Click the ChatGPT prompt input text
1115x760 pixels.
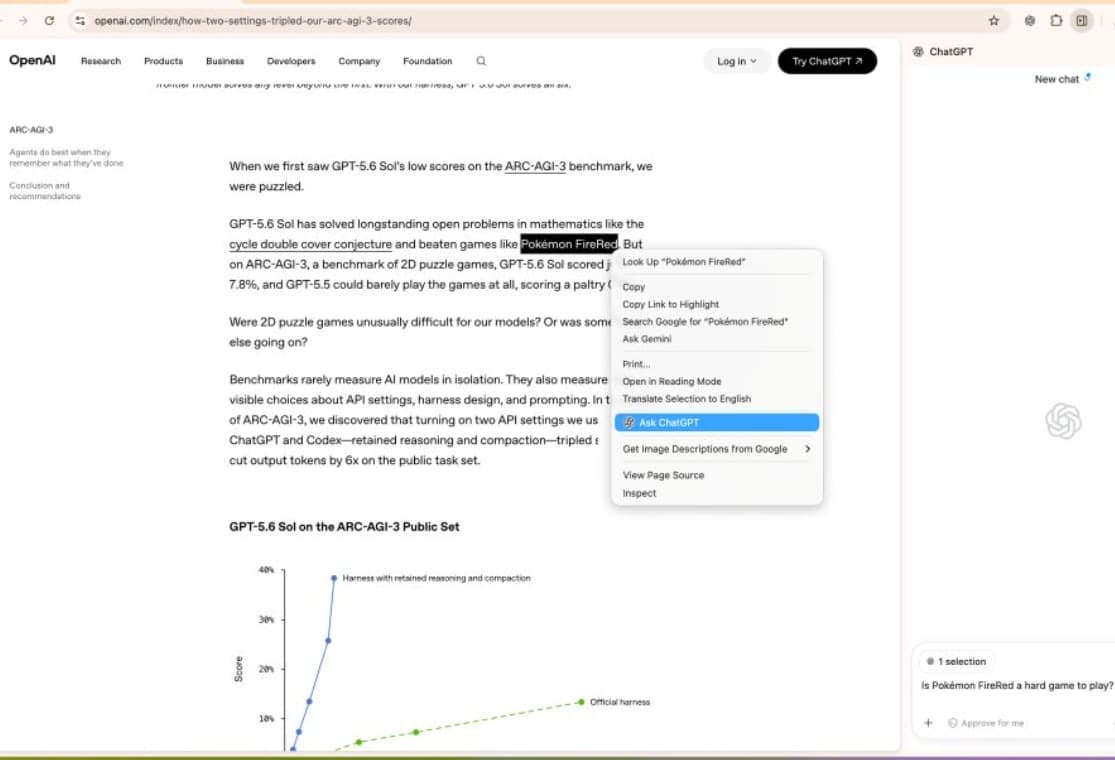tap(1017, 685)
